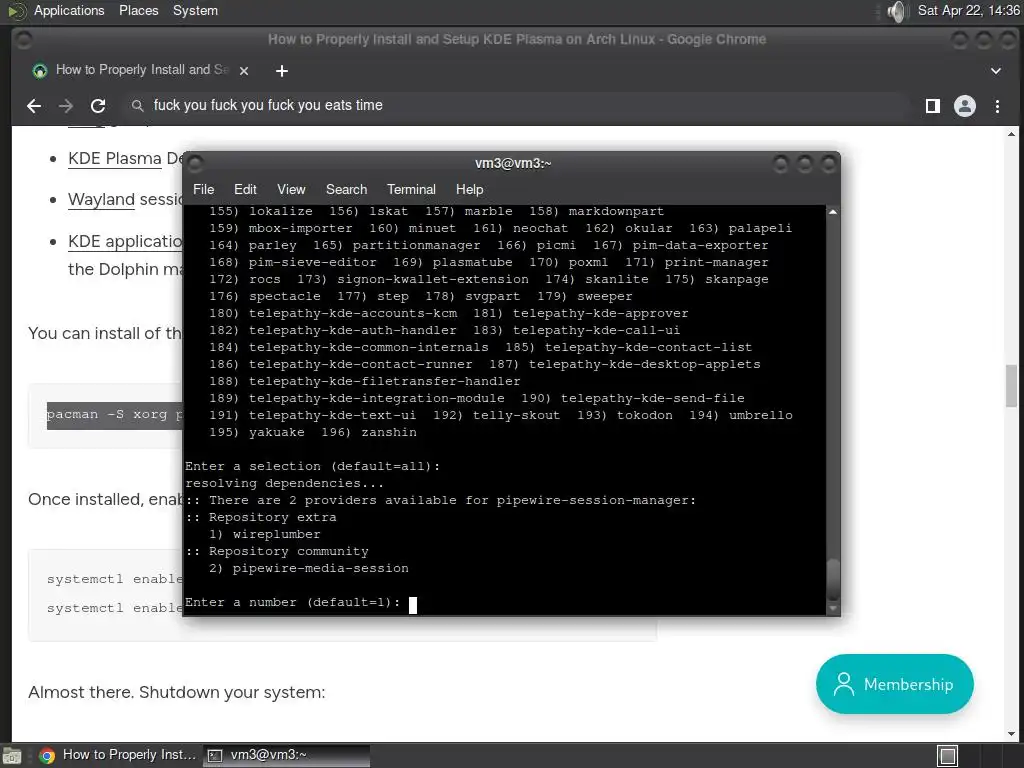1024x768 pixels.
Task: Click the Membership button
Action: [894, 684]
